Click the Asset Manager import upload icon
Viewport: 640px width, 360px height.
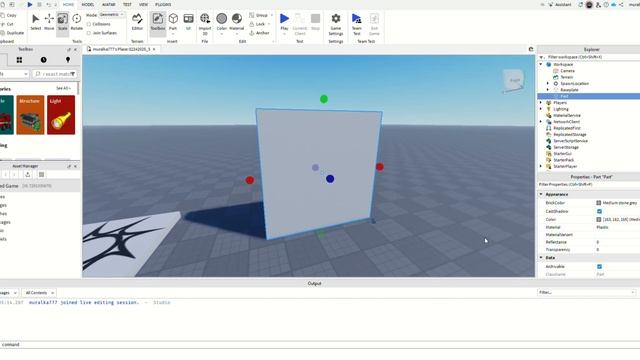[x=28, y=175]
